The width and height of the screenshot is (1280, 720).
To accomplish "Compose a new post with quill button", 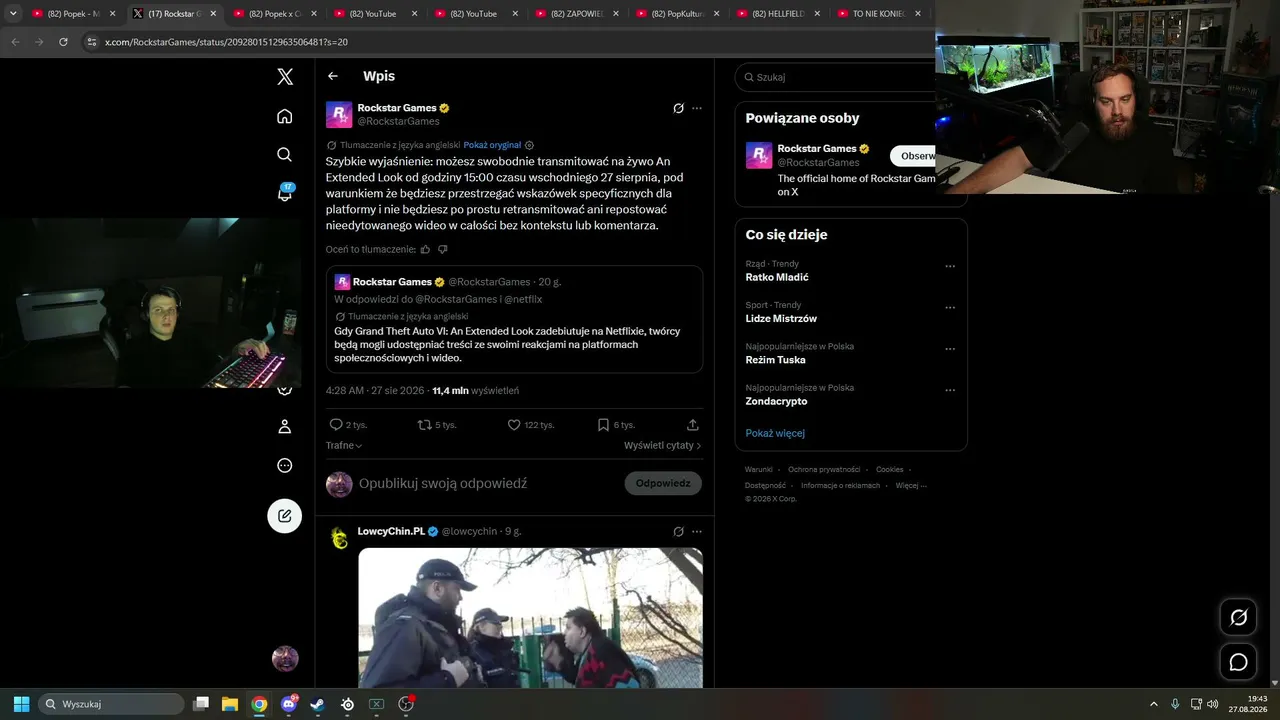I will [285, 516].
